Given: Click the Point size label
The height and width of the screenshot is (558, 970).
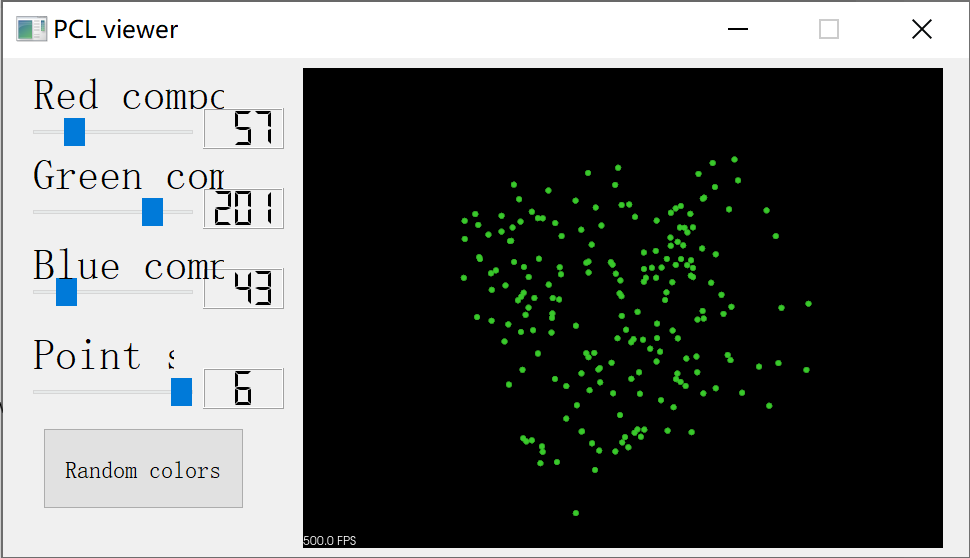Looking at the screenshot, I should coord(104,354).
